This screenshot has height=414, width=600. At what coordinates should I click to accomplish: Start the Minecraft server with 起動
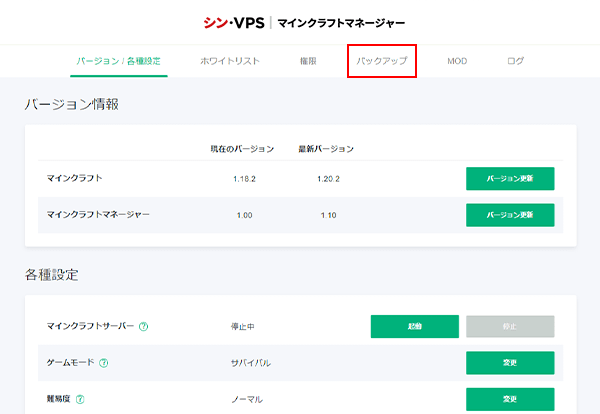(415, 326)
